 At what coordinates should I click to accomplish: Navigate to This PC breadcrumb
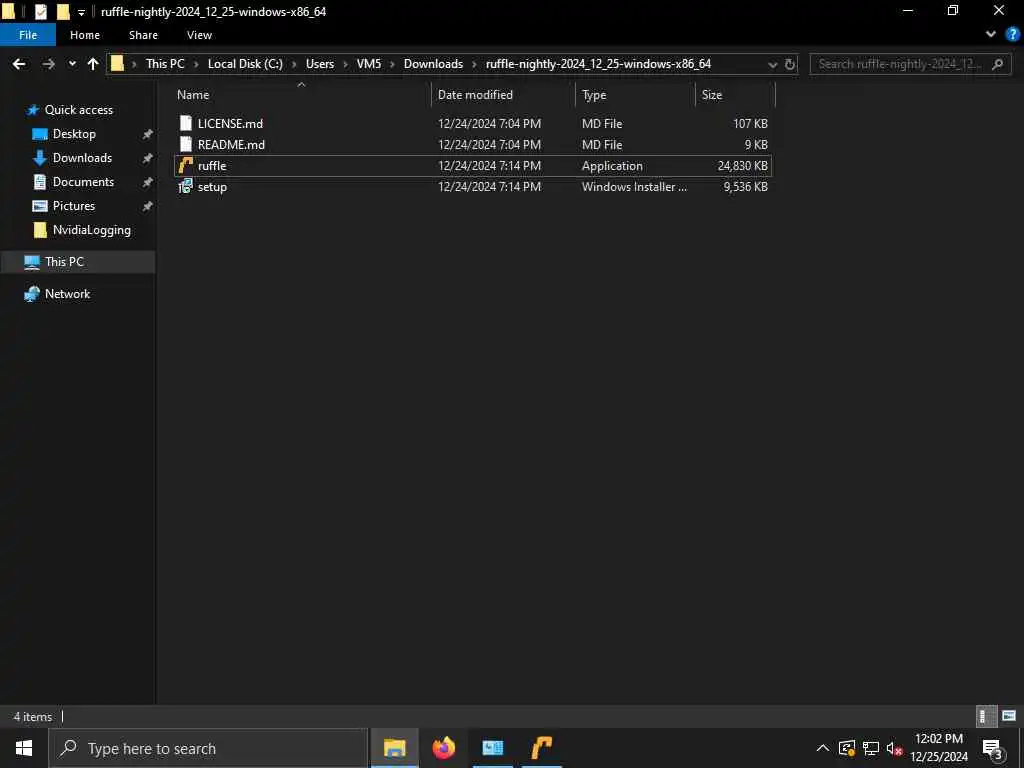(x=165, y=64)
